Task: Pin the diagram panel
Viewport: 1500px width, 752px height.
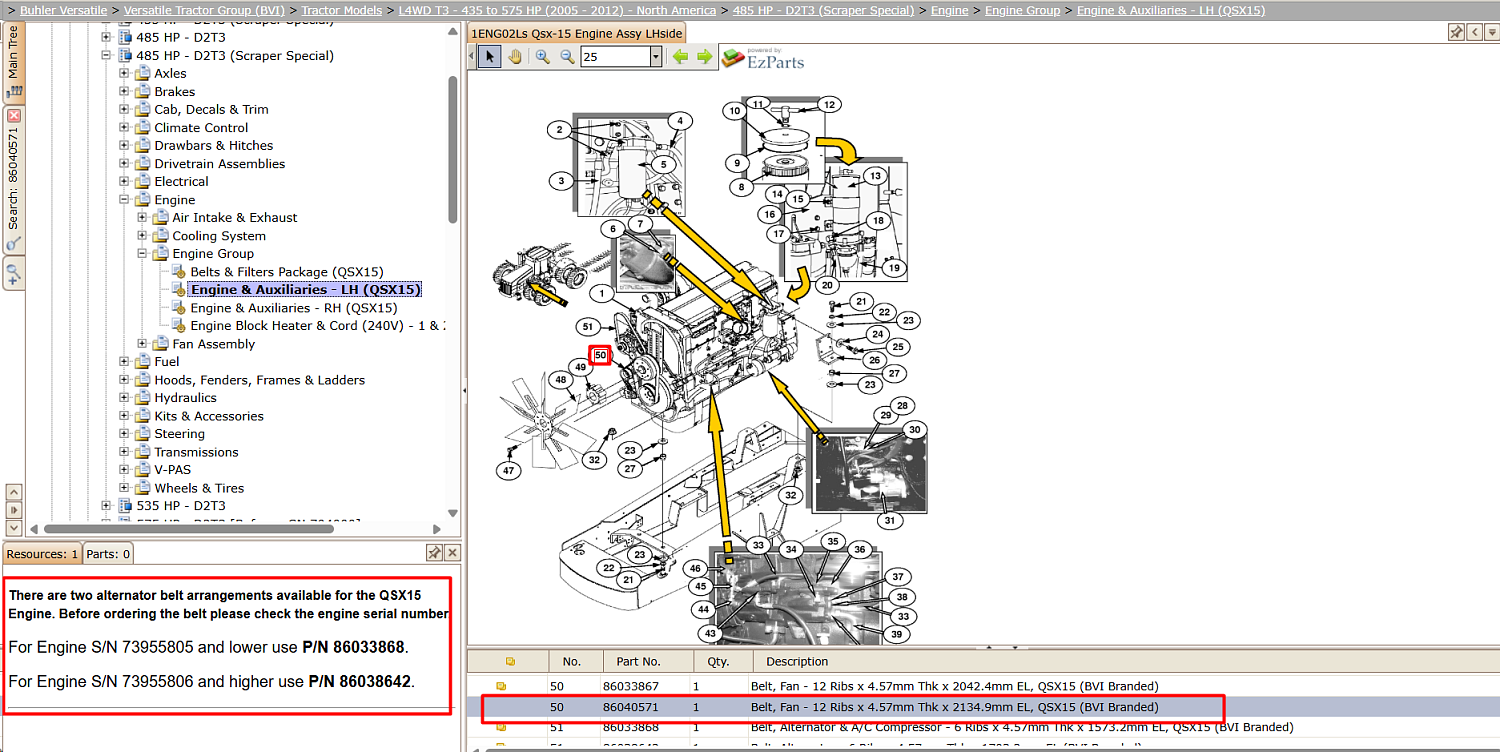Action: pos(1456,33)
